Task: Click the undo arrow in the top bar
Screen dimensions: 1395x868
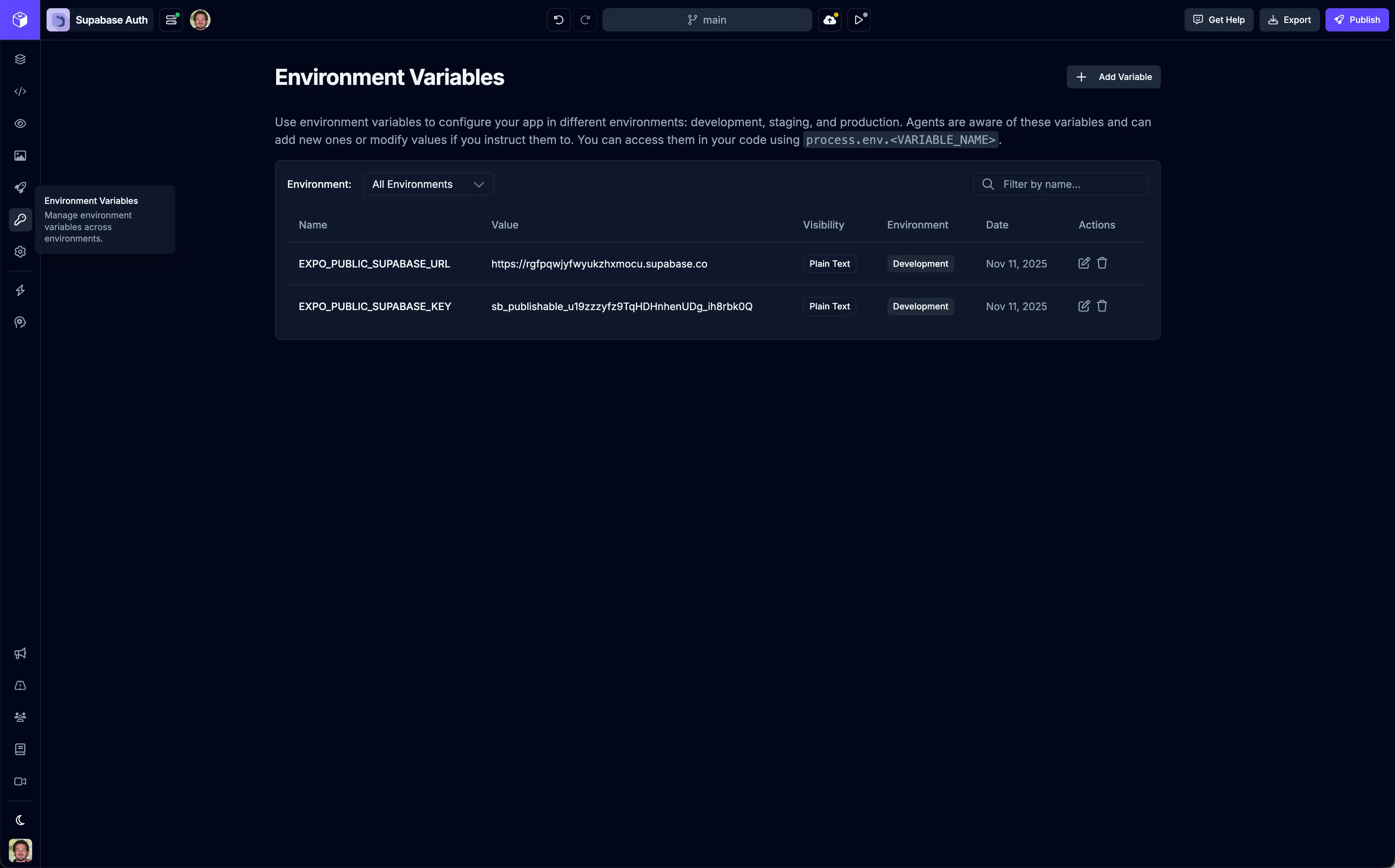Action: 558,20
